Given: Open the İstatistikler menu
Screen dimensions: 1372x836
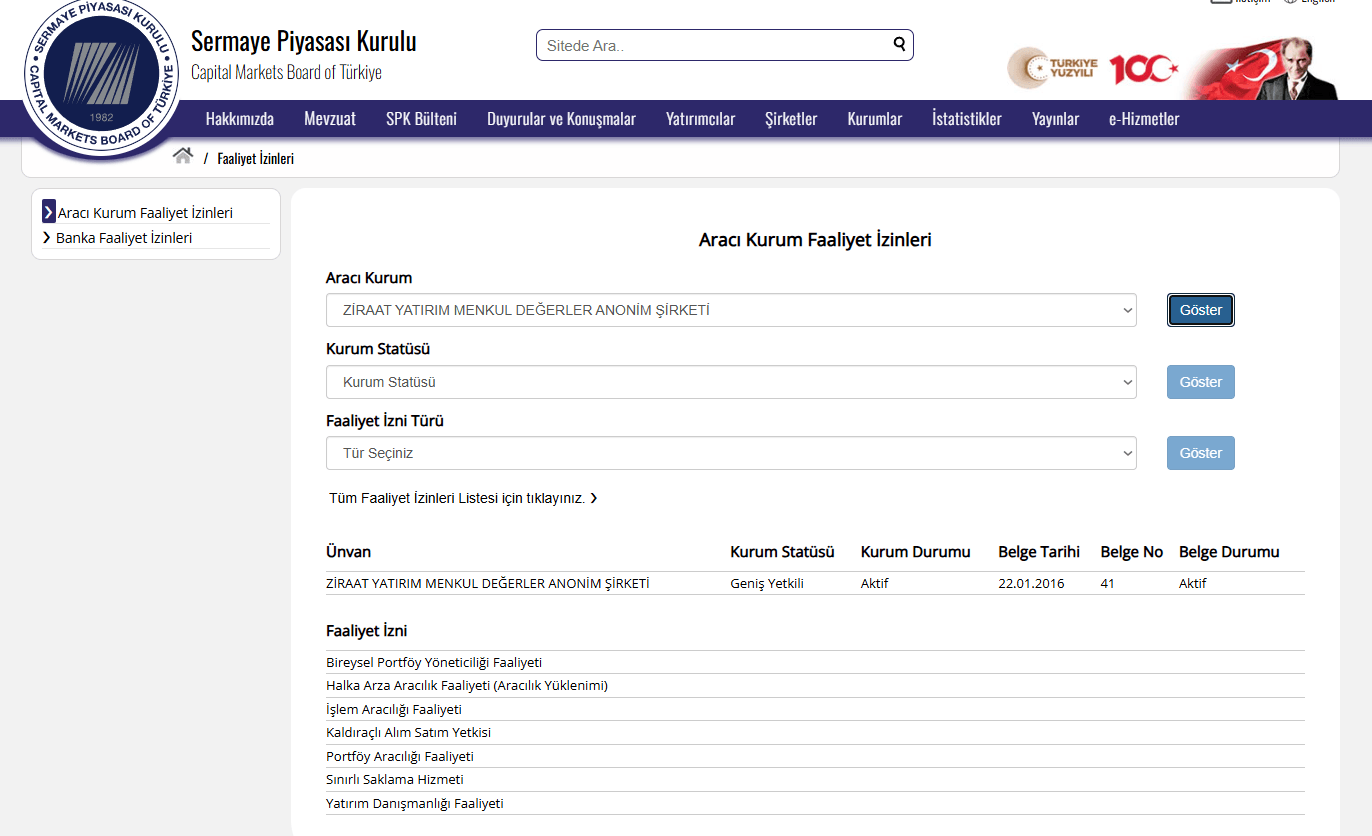Looking at the screenshot, I should [x=966, y=119].
